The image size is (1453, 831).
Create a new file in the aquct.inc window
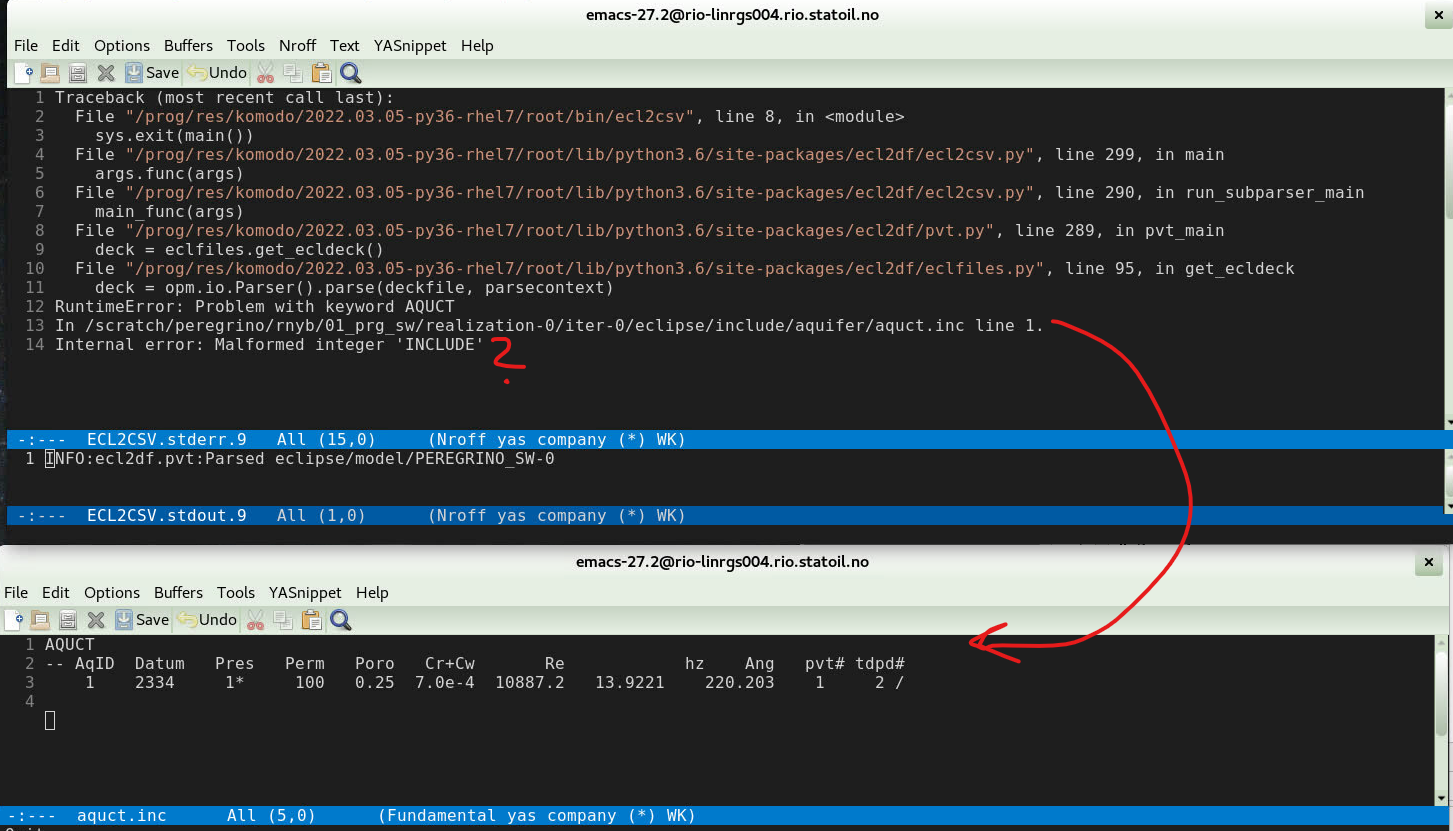point(13,619)
